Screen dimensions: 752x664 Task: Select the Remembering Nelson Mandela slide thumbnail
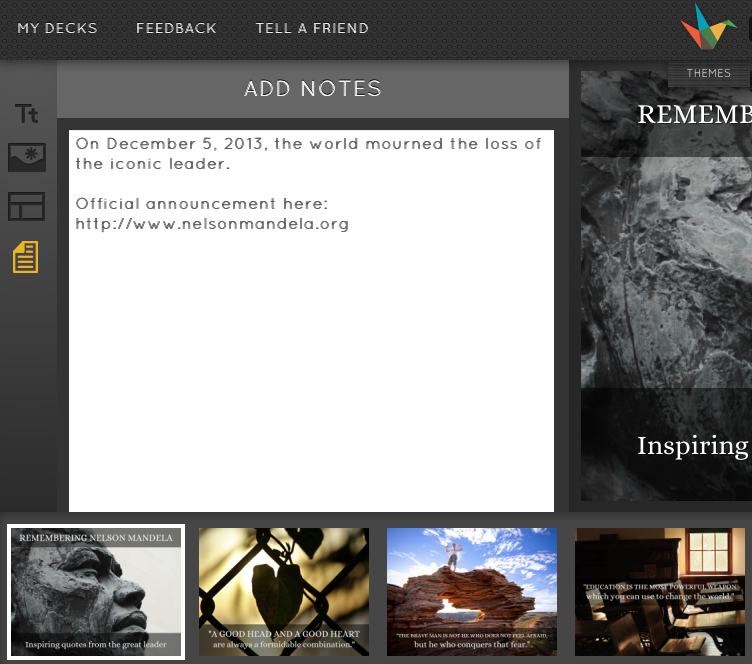(96, 592)
